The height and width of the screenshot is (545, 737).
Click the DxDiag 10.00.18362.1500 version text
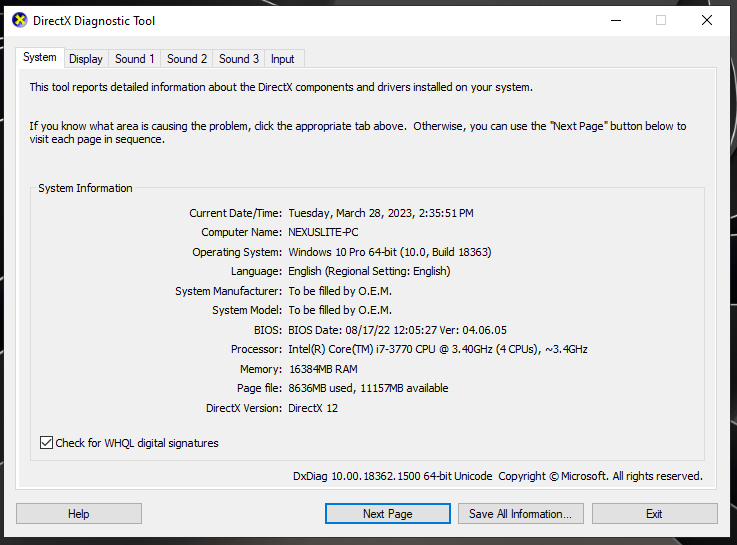point(392,476)
